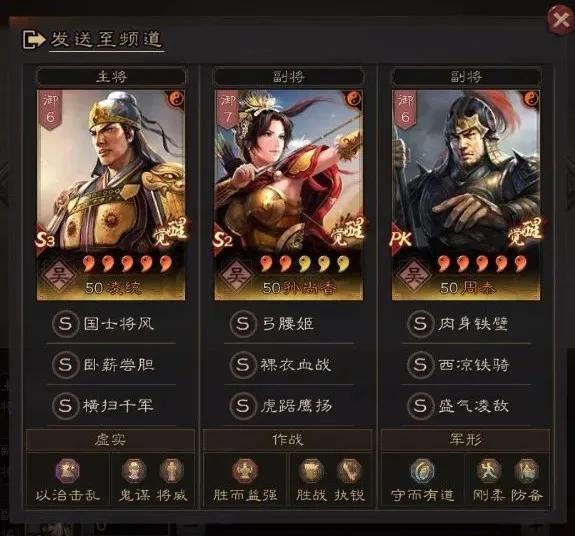Open the 虚实 formation tab

click(x=110, y=440)
